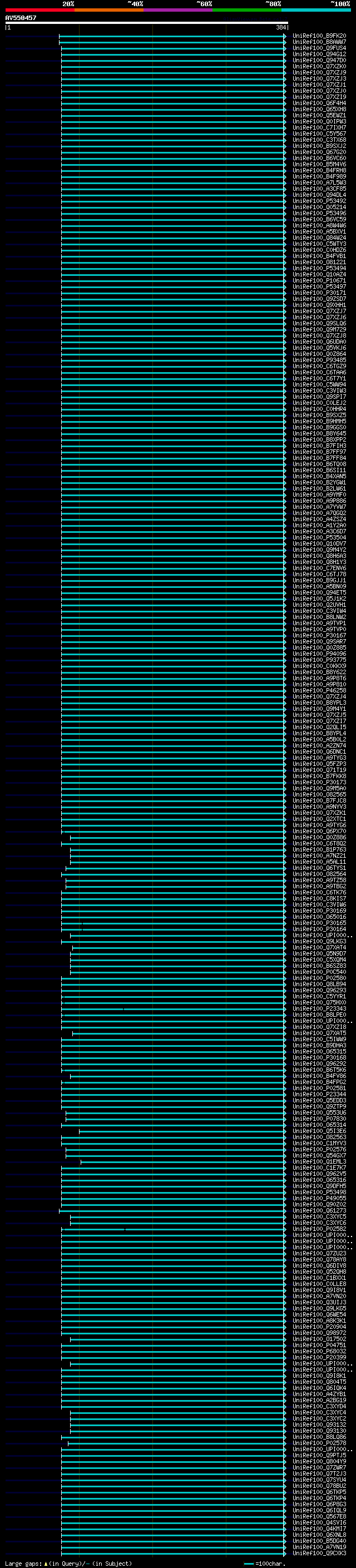Select label UniRef100_B8LPE0

click(x=319, y=1015)
